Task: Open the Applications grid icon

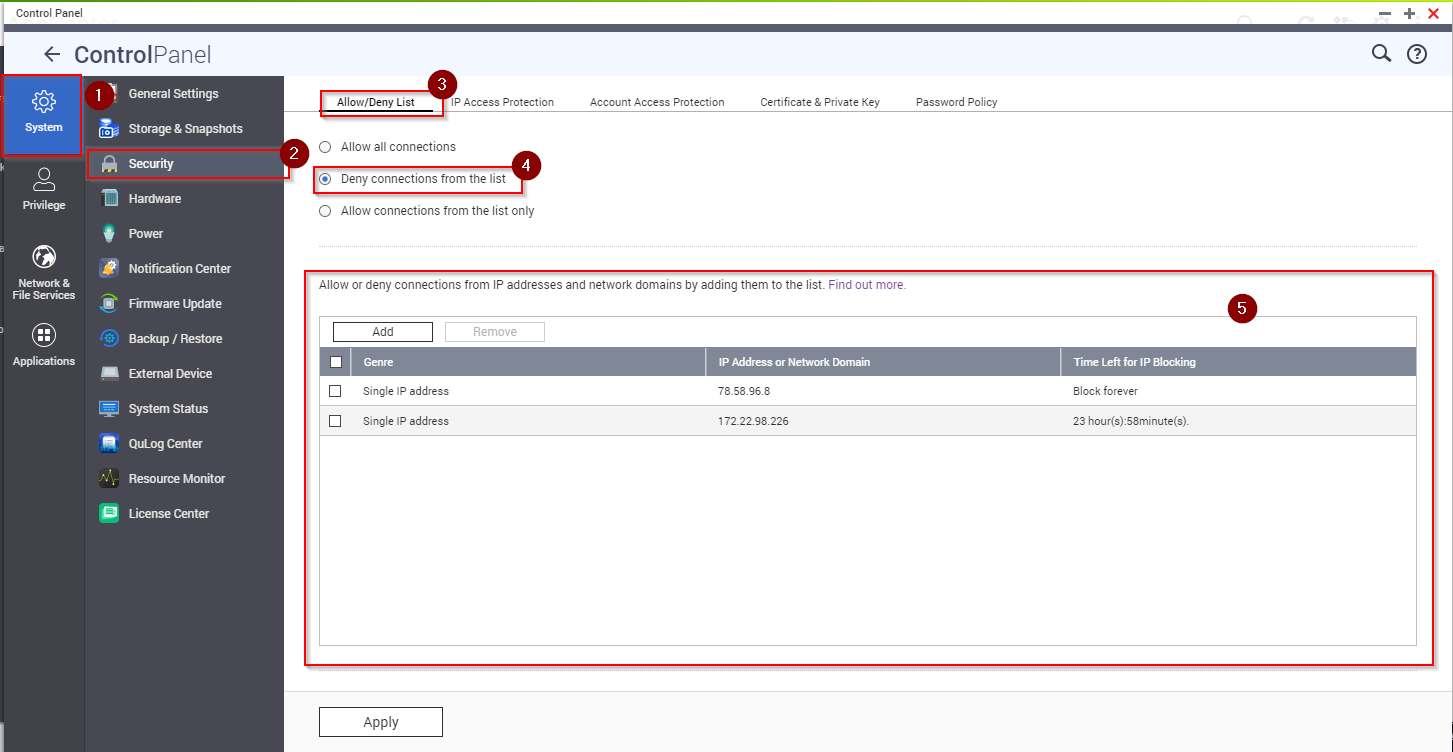Action: [43, 335]
